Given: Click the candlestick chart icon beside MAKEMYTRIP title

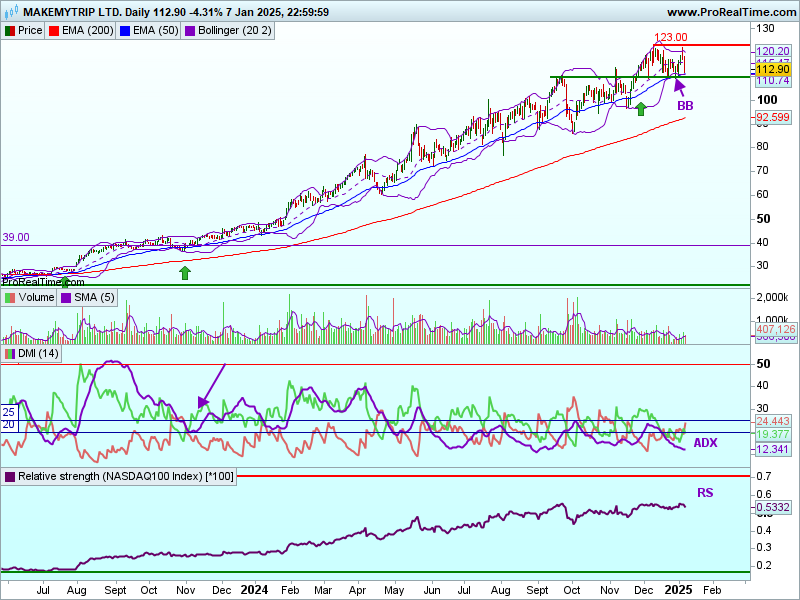Looking at the screenshot, I should coord(10,12).
